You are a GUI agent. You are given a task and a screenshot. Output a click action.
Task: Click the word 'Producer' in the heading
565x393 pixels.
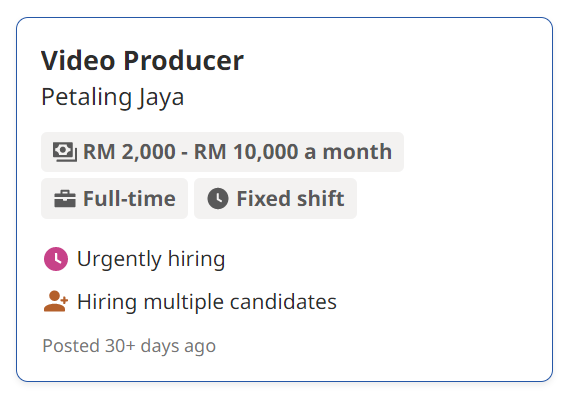pyautogui.click(x=183, y=61)
